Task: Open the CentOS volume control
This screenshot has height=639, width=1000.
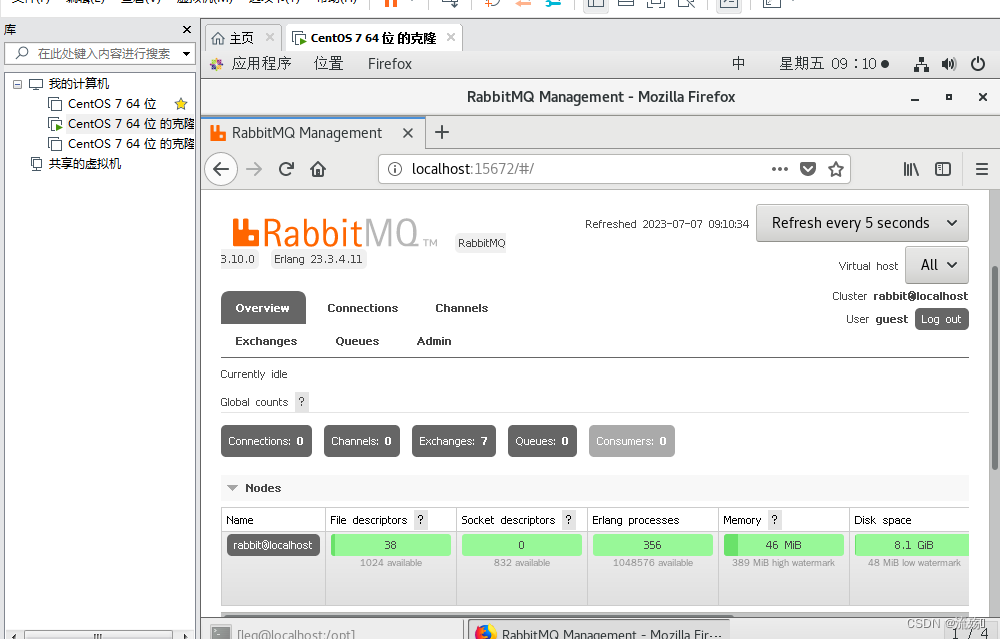Action: (x=949, y=64)
